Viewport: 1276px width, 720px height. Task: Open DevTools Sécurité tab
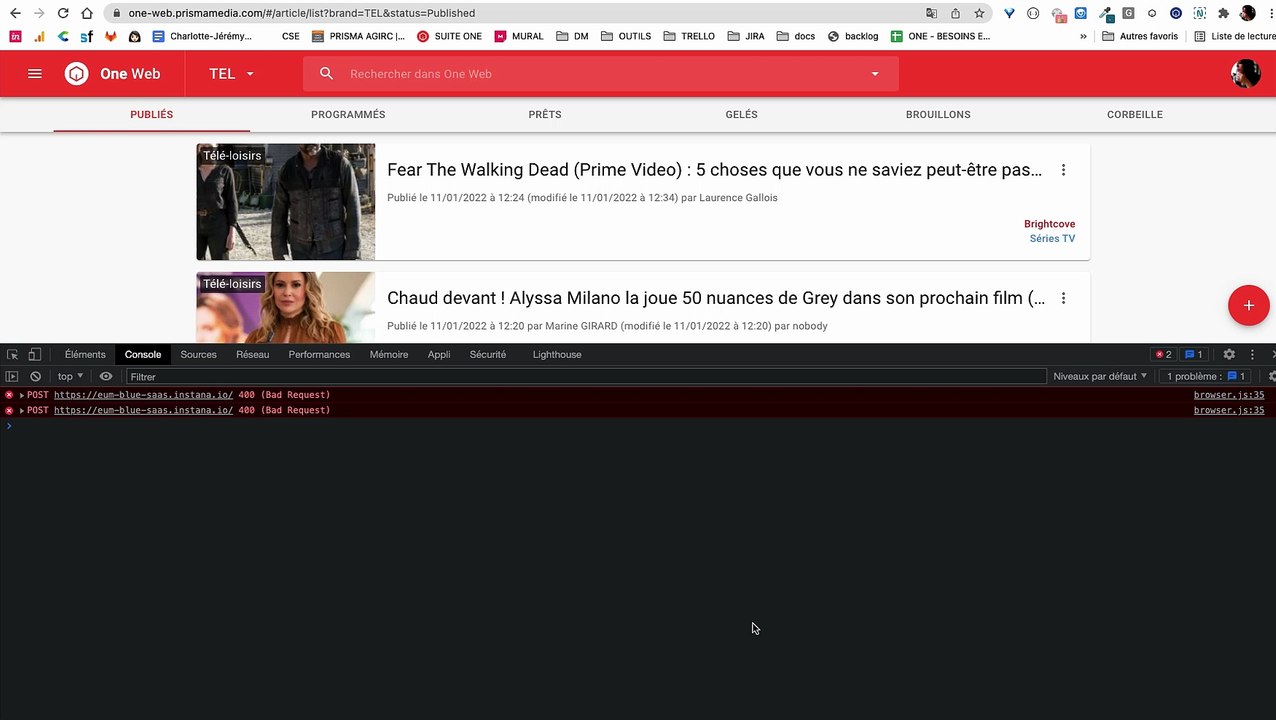pos(488,355)
